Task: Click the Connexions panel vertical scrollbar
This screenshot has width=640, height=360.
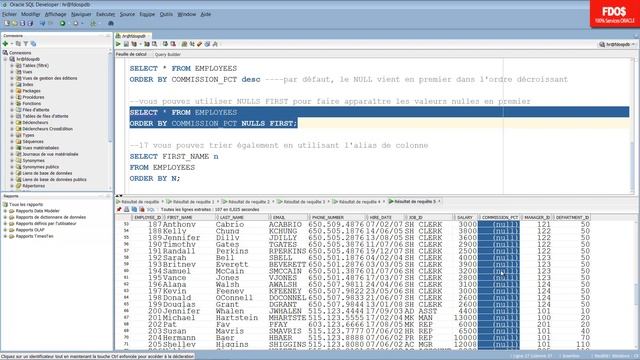Action: click(x=109, y=119)
